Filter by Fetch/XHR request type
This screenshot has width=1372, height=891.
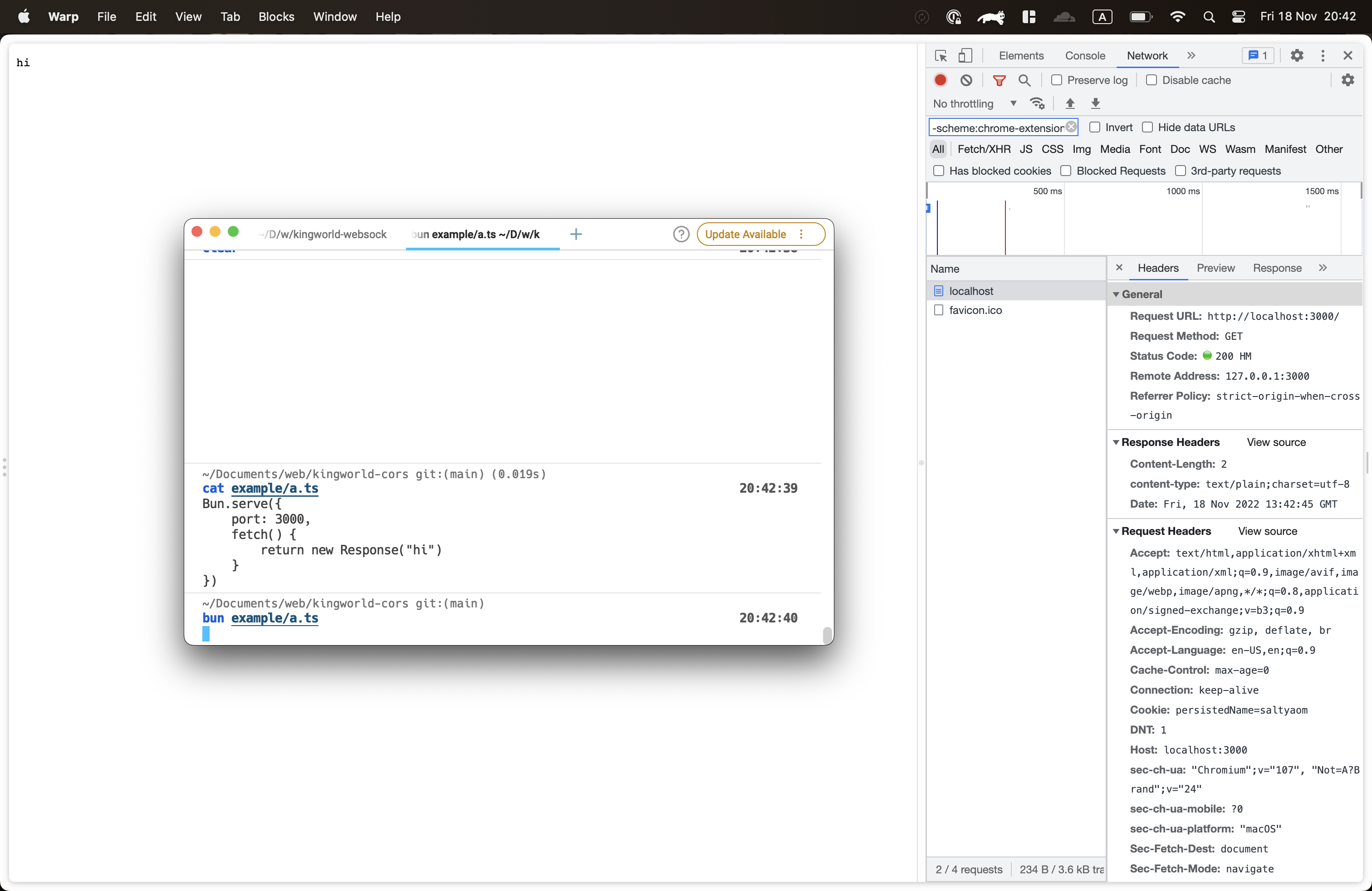pyautogui.click(x=984, y=149)
